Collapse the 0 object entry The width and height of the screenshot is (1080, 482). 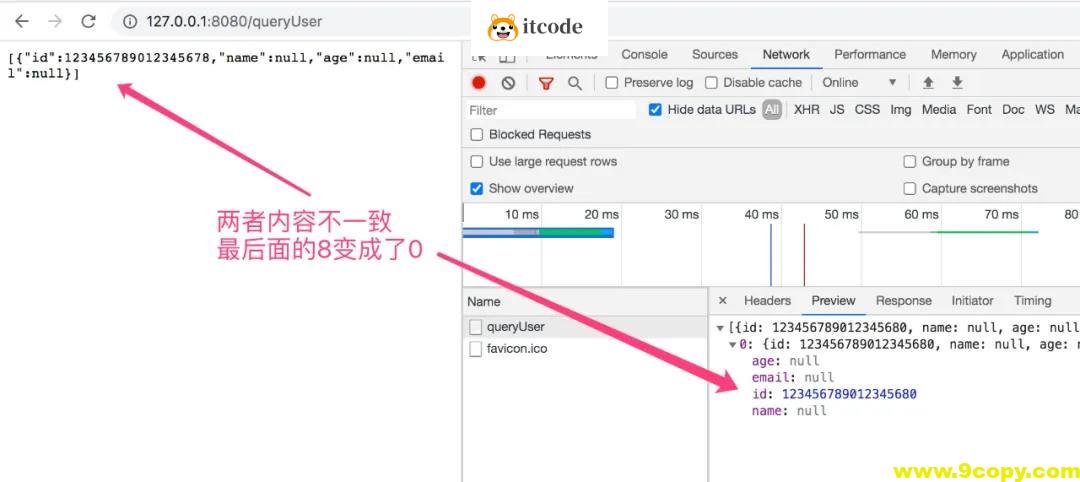[732, 345]
